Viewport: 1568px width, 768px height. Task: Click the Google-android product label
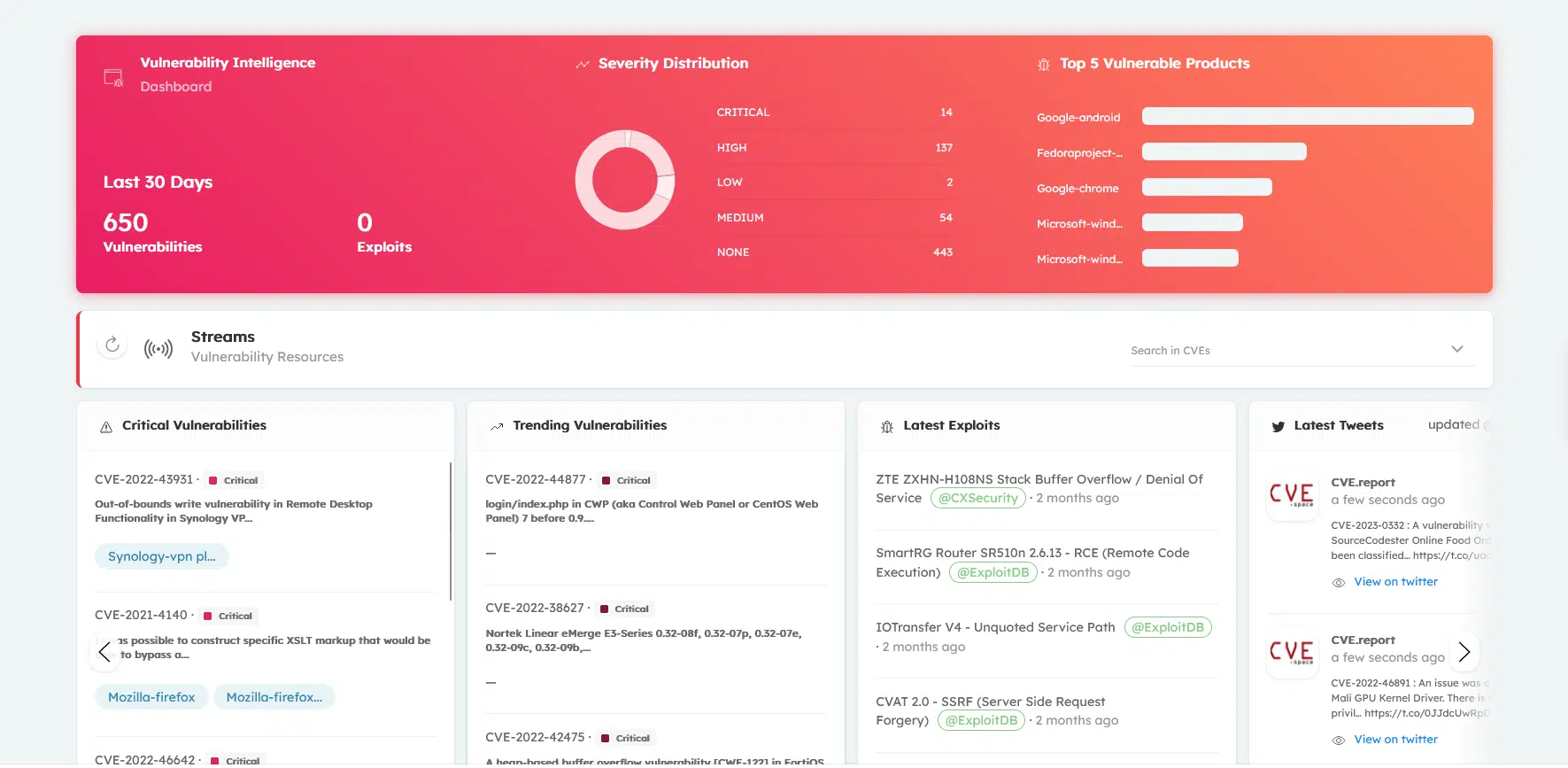point(1078,118)
